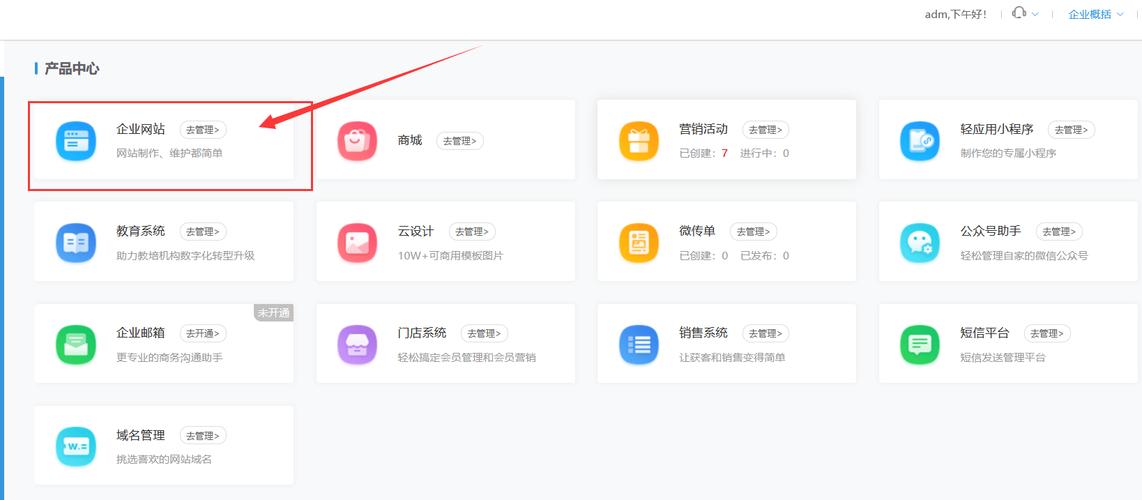Click the 商城 shopping bag icon
Screen dimensions: 1142x500
357,141
